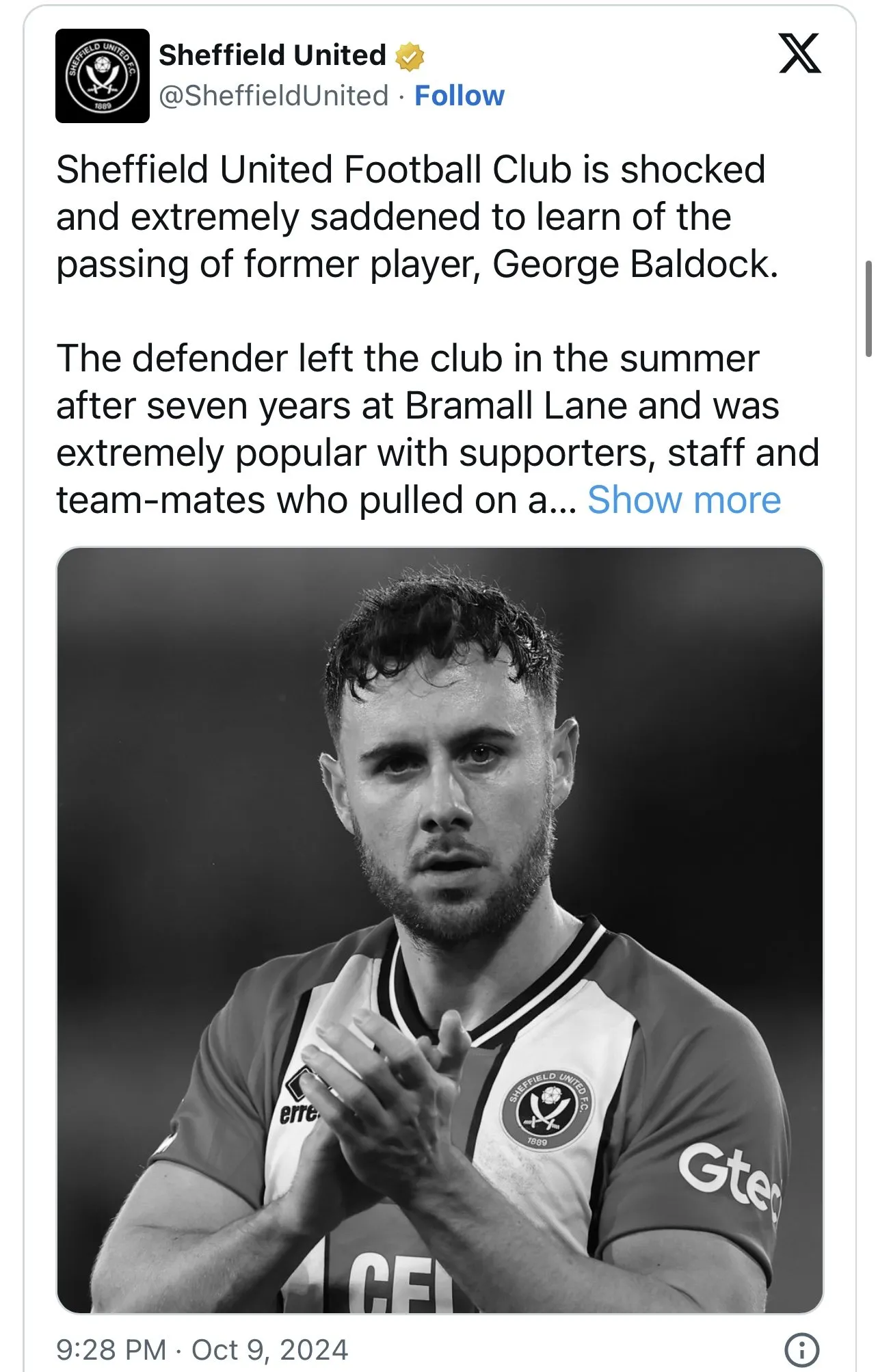Viewport: 878px width, 1372px height.
Task: Click the tweet's first line about the club being shocked
Action: coord(410,170)
